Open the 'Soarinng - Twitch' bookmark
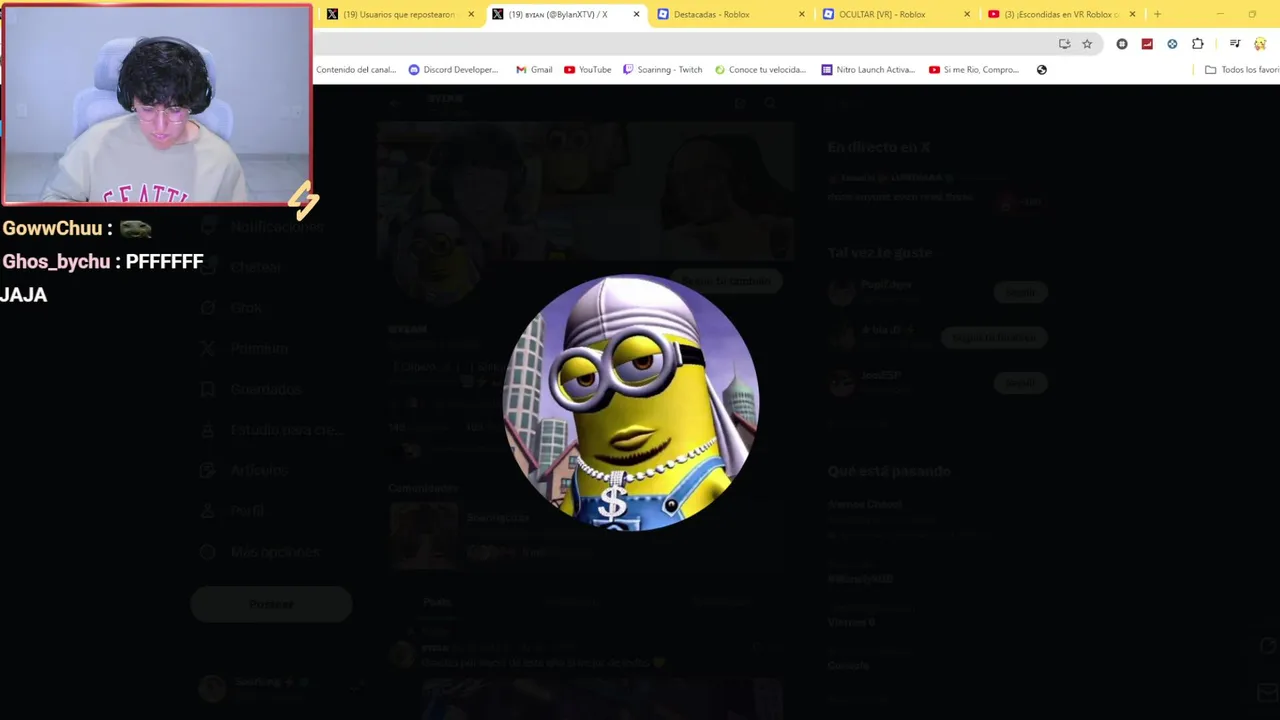The width and height of the screenshot is (1280, 720). (x=662, y=70)
